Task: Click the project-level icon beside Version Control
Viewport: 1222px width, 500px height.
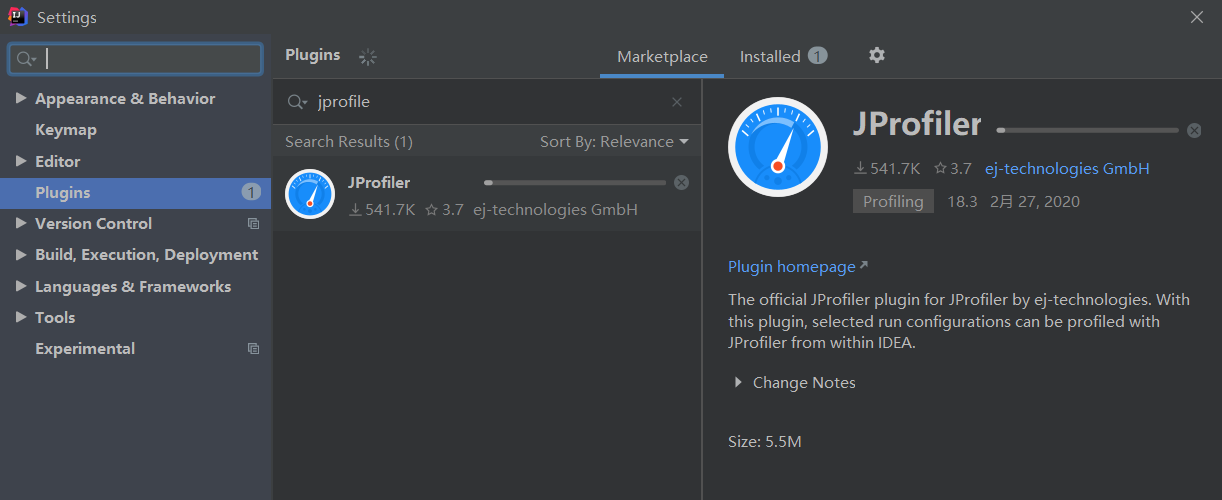Action: point(253,224)
